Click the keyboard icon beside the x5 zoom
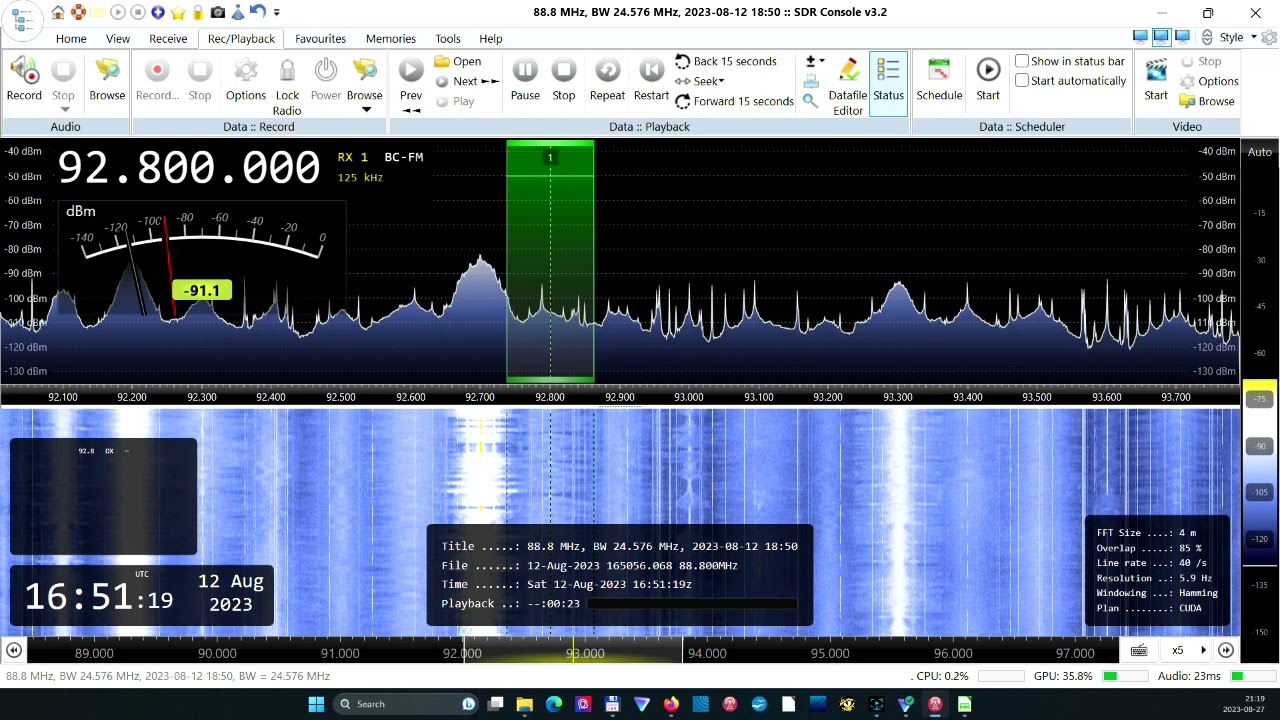 (x=1138, y=650)
